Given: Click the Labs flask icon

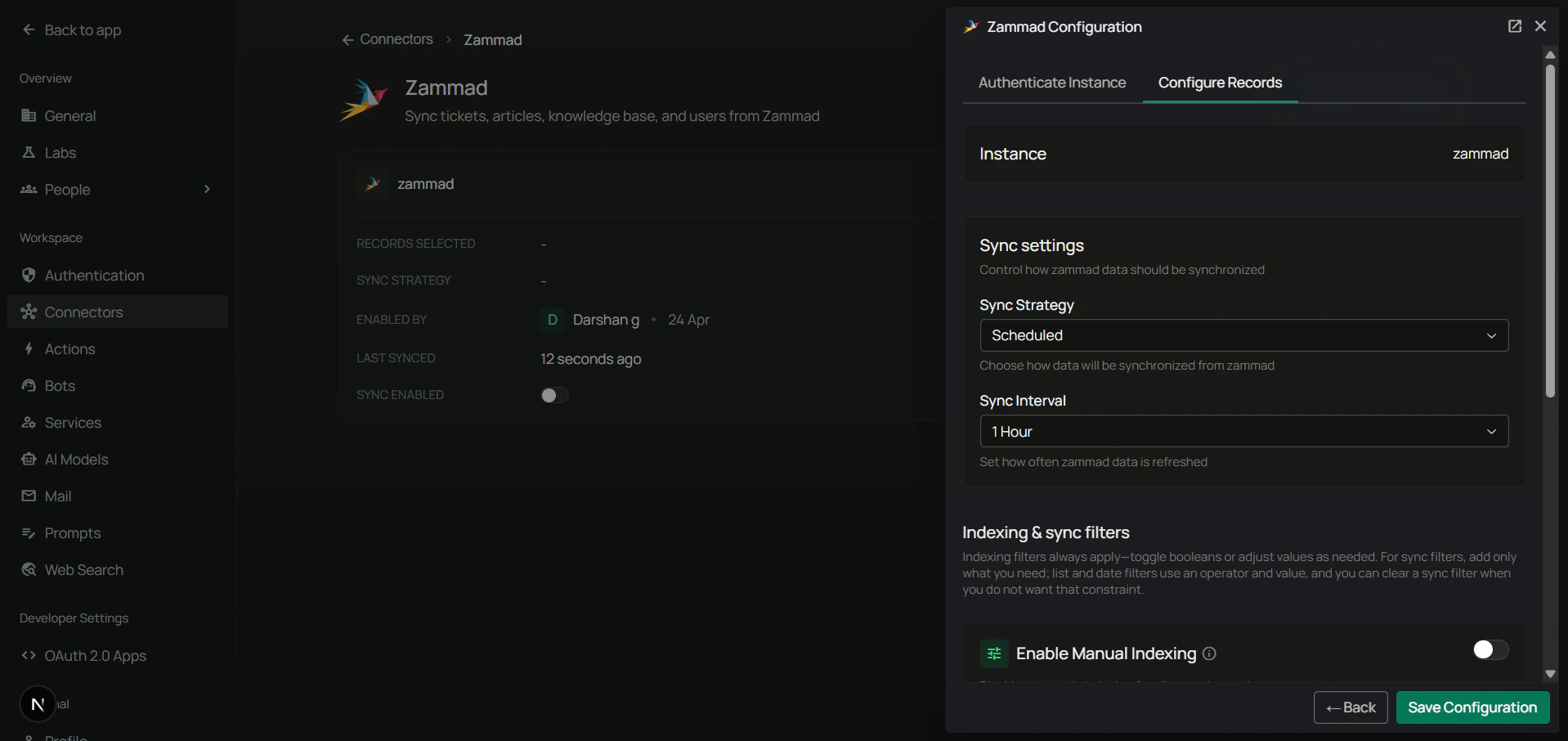Looking at the screenshot, I should coord(29,152).
